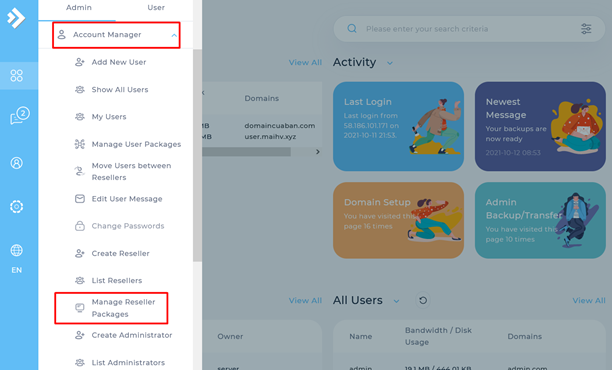Refresh the All Users widget
612x370 pixels.
point(423,300)
